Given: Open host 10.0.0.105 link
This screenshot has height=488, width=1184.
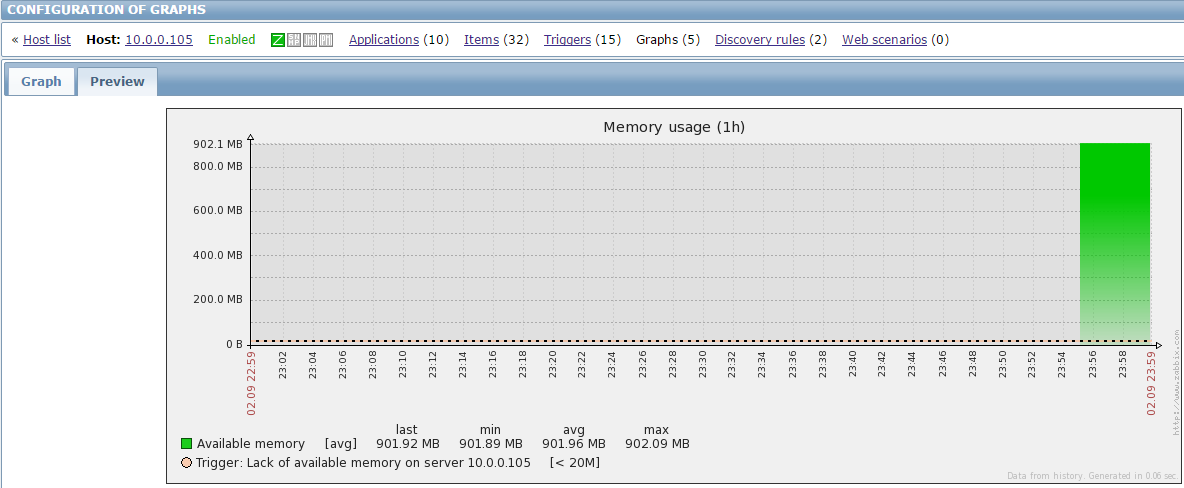Looking at the screenshot, I should click(x=159, y=39).
